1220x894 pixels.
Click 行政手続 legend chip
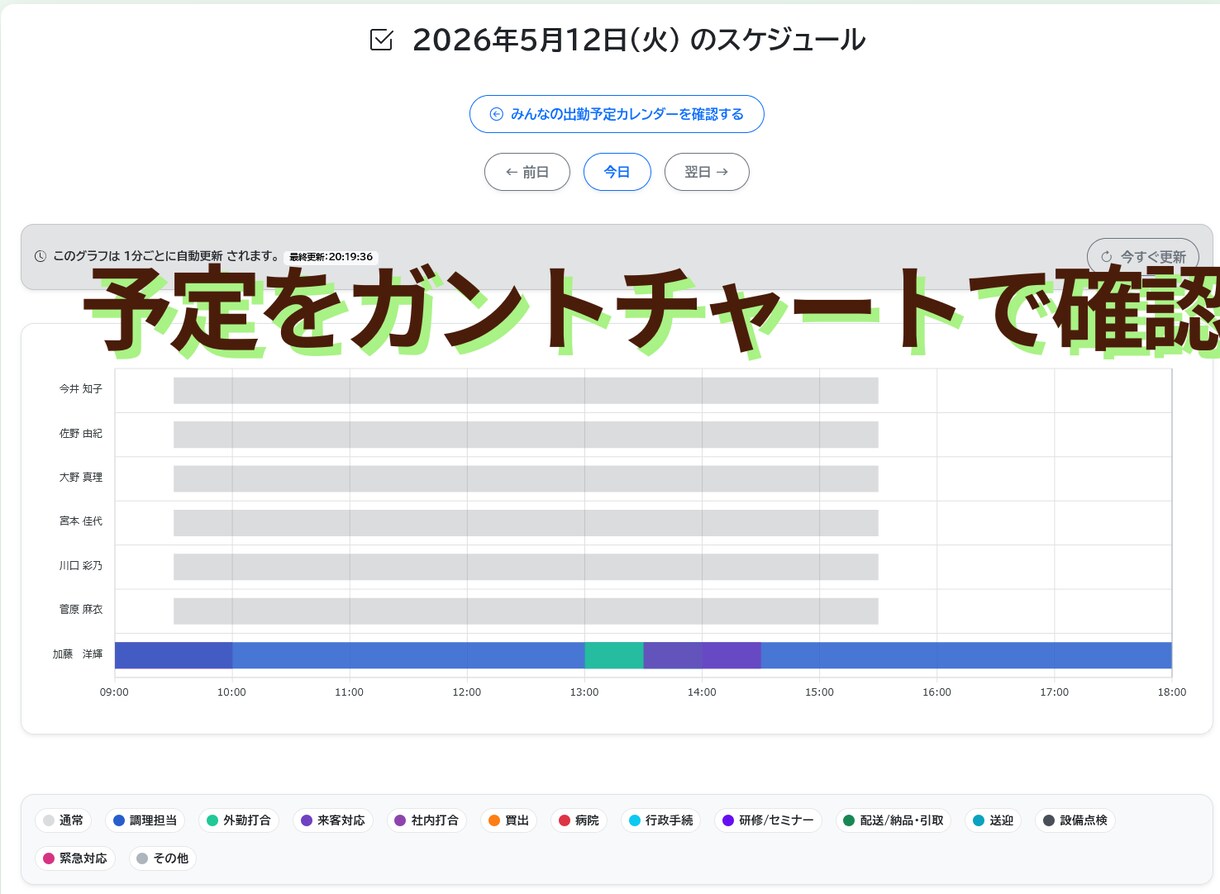pos(661,821)
